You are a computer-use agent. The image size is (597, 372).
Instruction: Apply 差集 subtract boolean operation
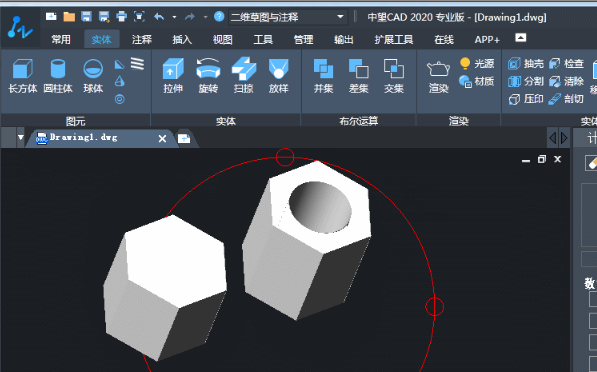(358, 76)
